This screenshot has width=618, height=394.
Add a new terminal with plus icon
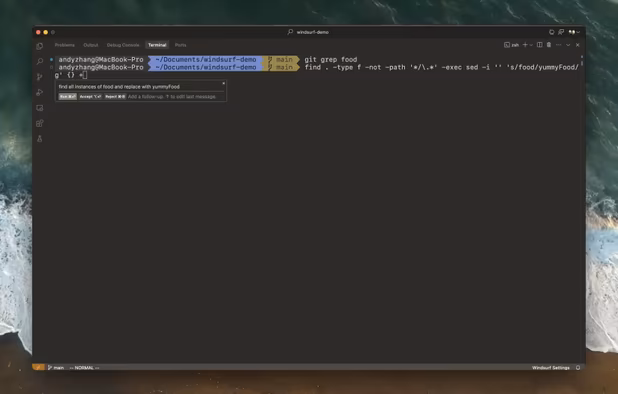[x=525, y=45]
